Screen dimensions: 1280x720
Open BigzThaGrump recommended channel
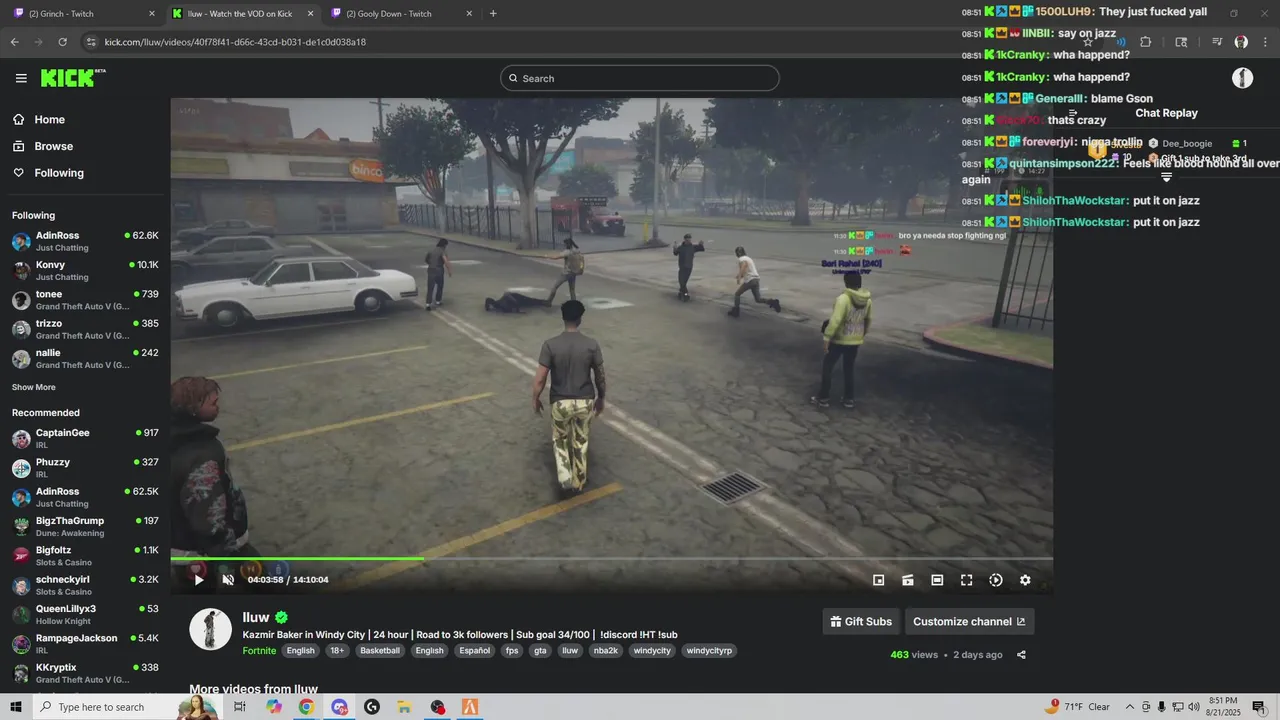[x=85, y=526]
